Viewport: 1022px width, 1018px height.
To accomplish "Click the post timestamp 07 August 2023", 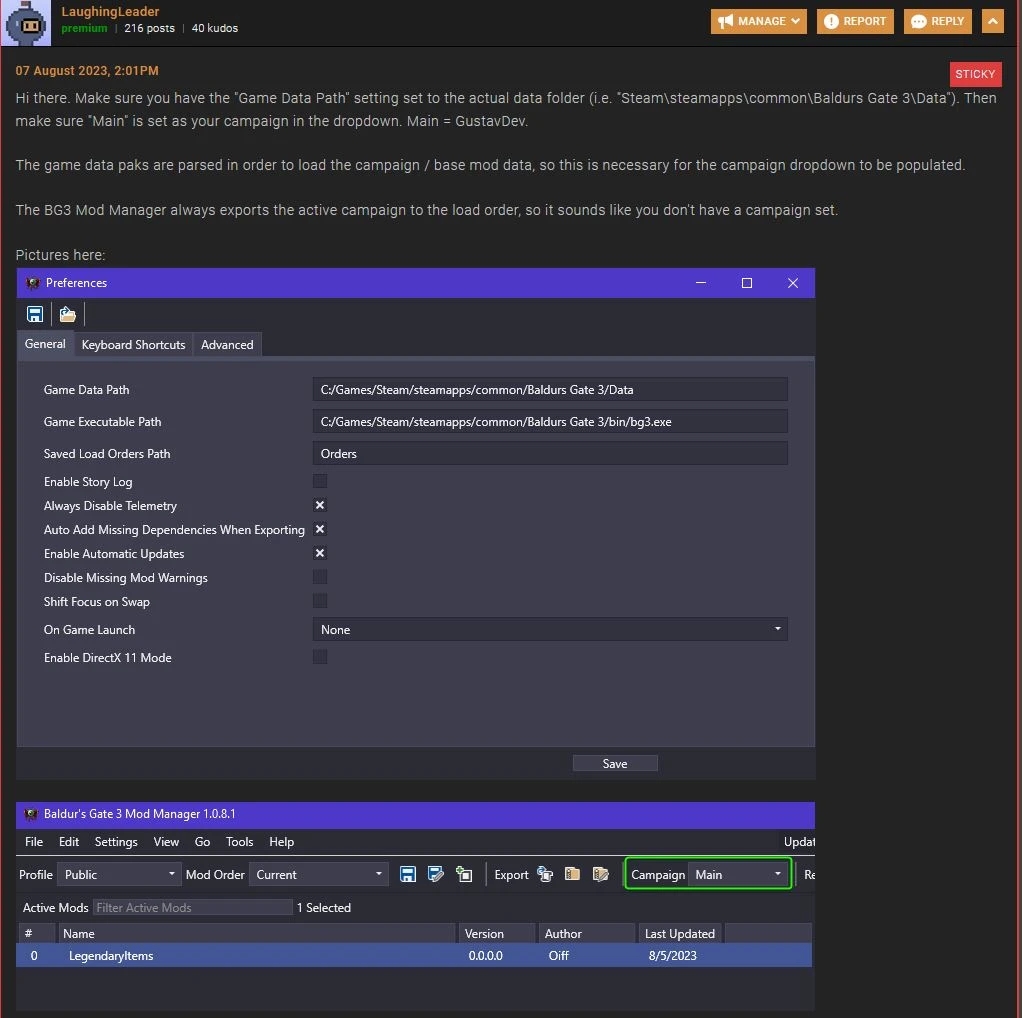I will click(x=87, y=70).
